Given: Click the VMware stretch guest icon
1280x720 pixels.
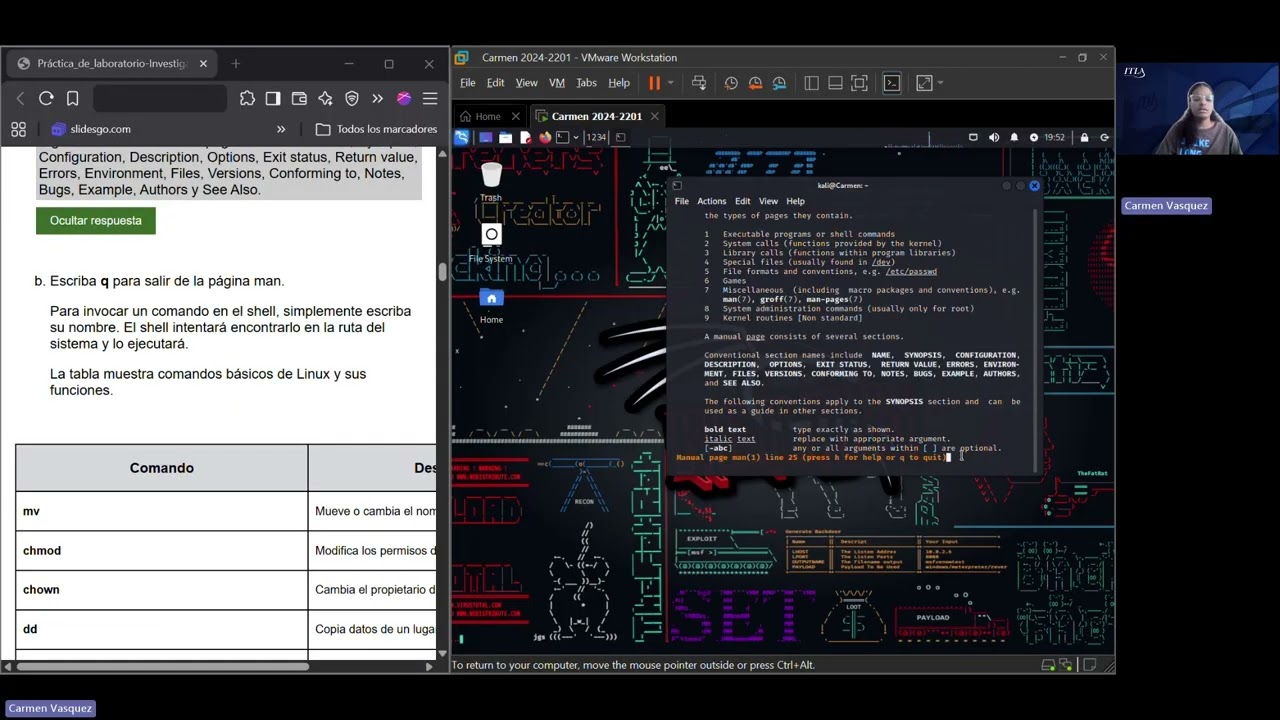Looking at the screenshot, I should (923, 83).
